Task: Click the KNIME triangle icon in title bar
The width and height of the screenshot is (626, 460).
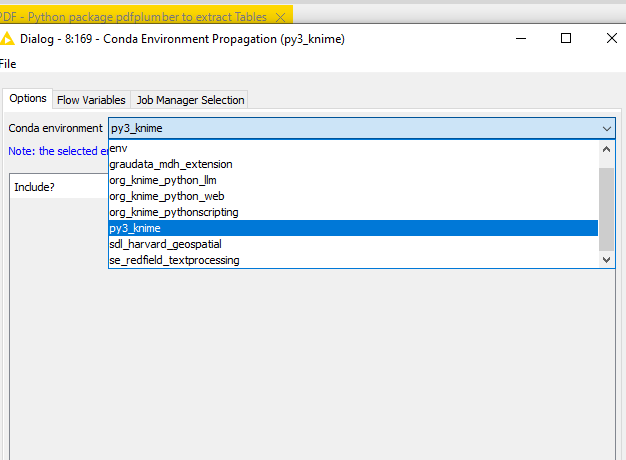Action: (7, 39)
